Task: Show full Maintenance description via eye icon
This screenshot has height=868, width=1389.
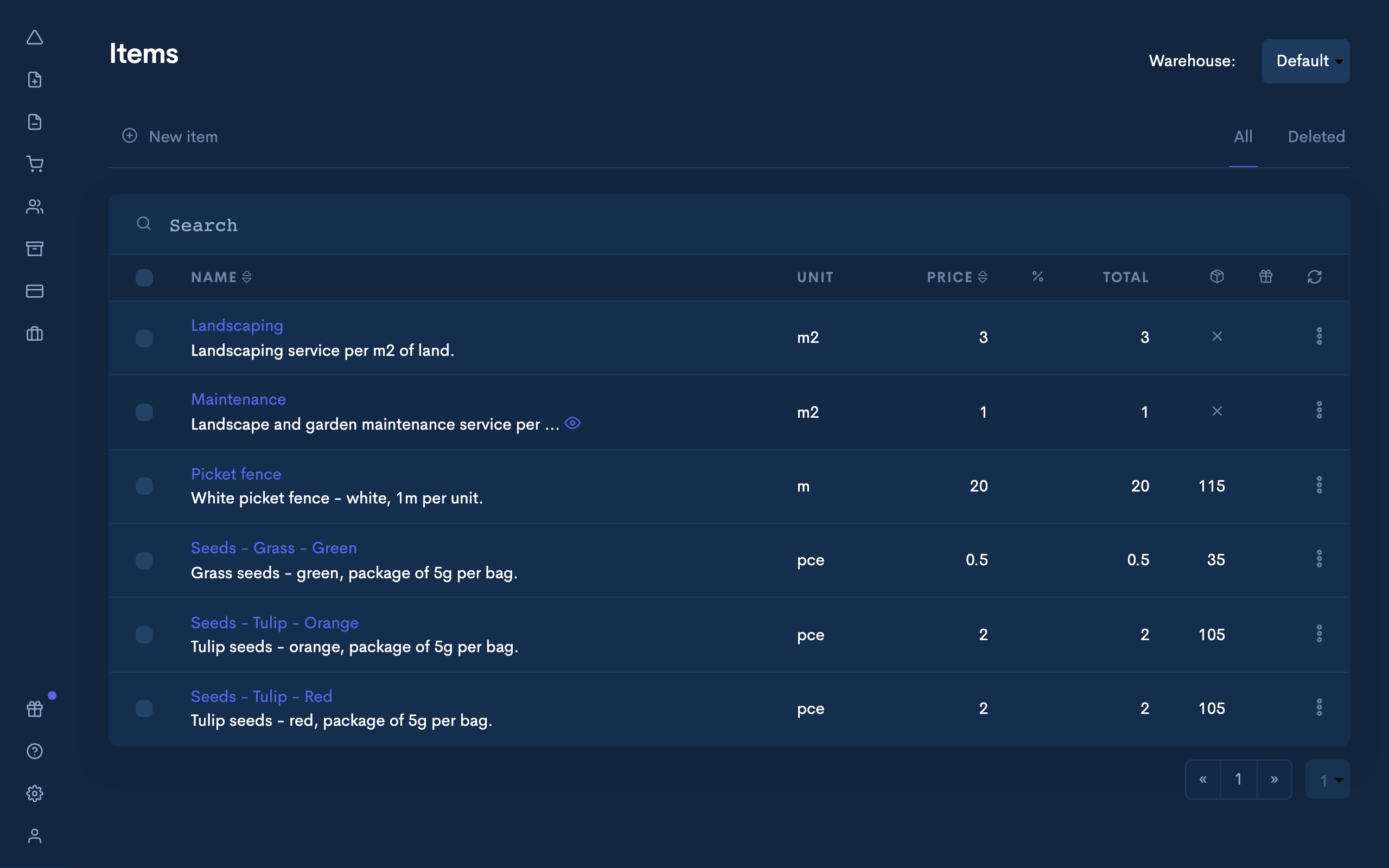Action: click(x=572, y=423)
